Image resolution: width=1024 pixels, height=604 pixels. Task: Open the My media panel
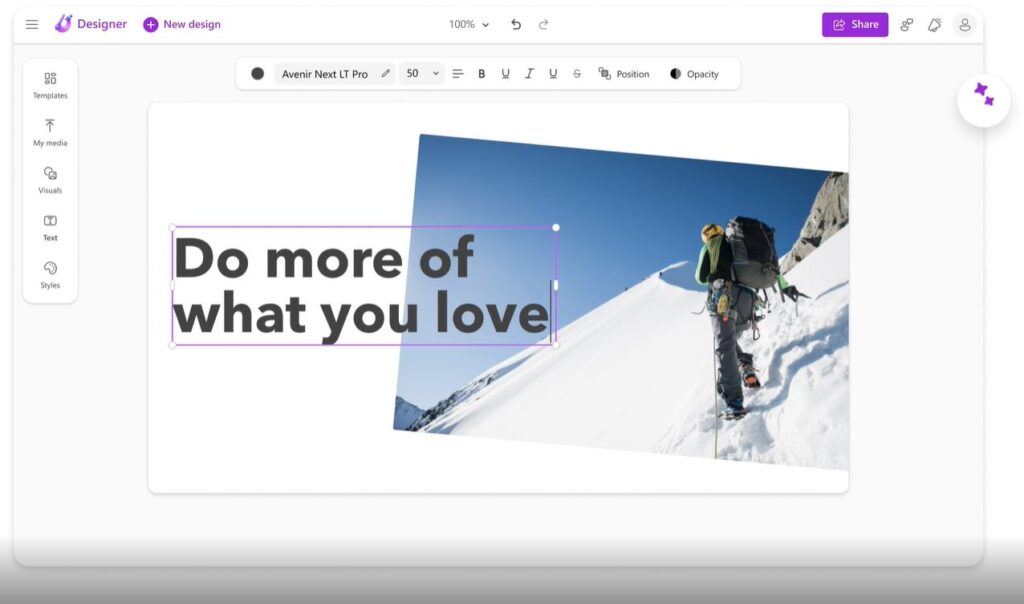point(49,131)
